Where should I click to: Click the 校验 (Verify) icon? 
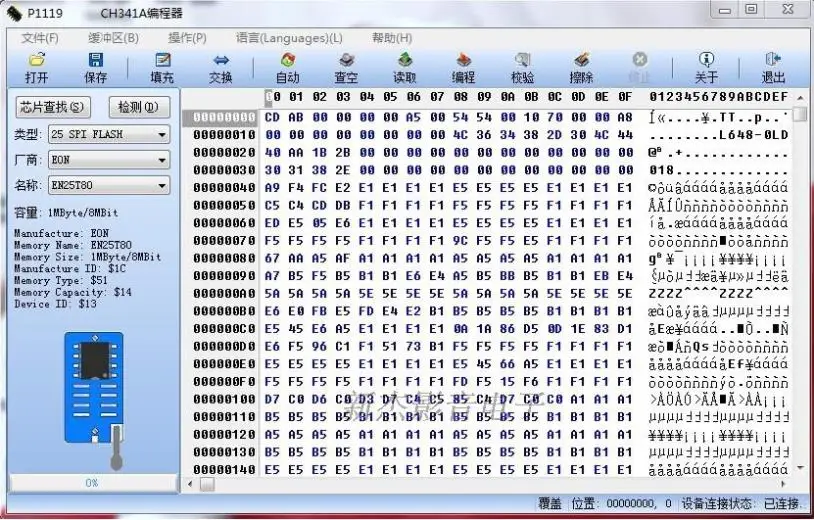522,60
